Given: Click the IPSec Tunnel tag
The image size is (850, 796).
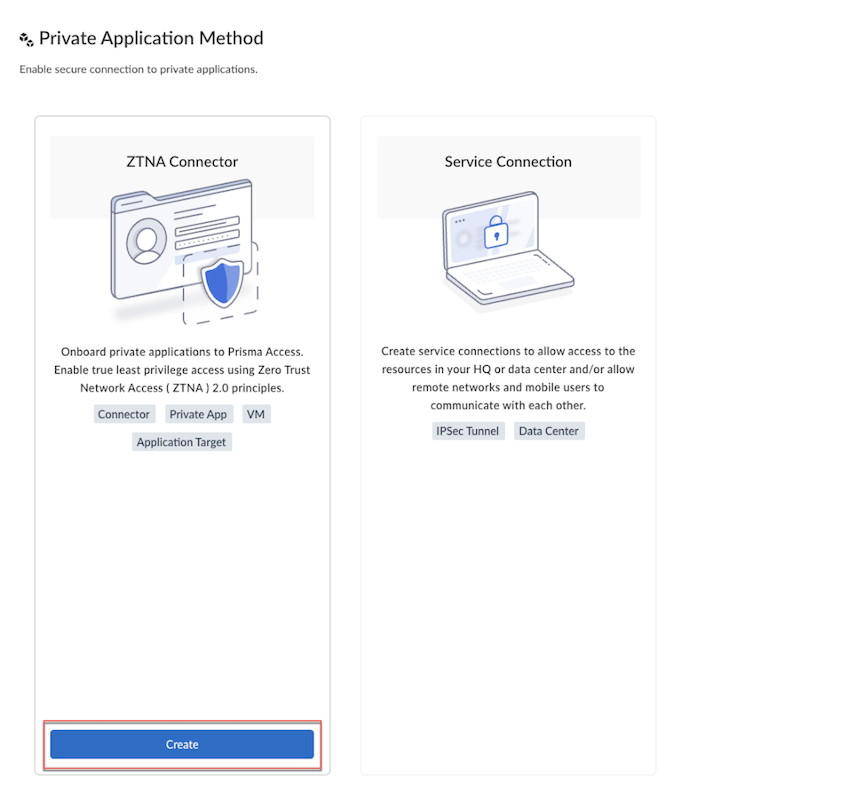Looking at the screenshot, I should tap(467, 431).
